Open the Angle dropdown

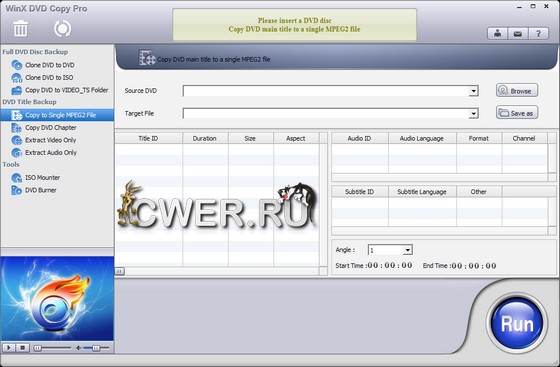pos(408,250)
